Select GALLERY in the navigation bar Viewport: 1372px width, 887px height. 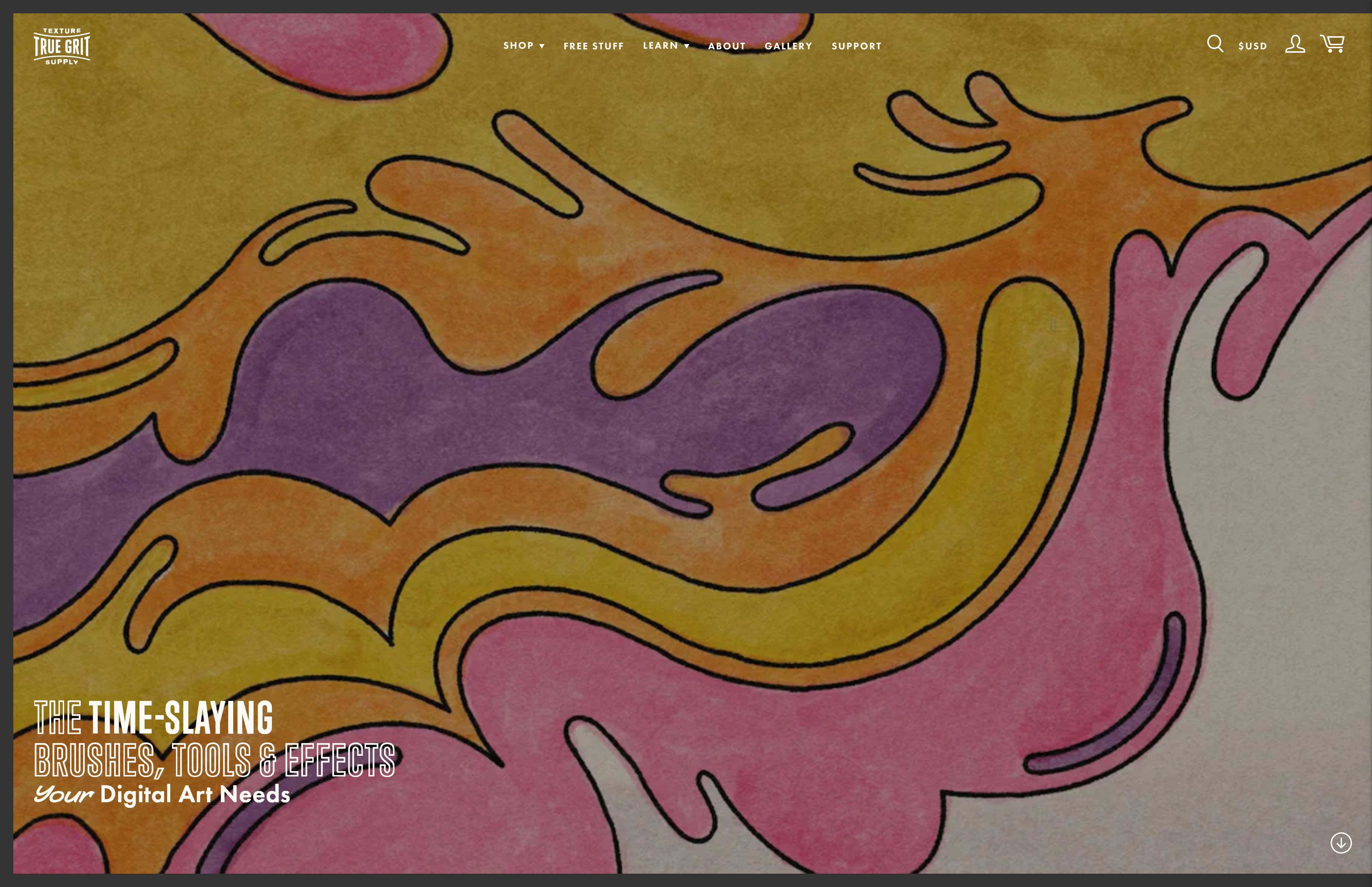(x=788, y=46)
